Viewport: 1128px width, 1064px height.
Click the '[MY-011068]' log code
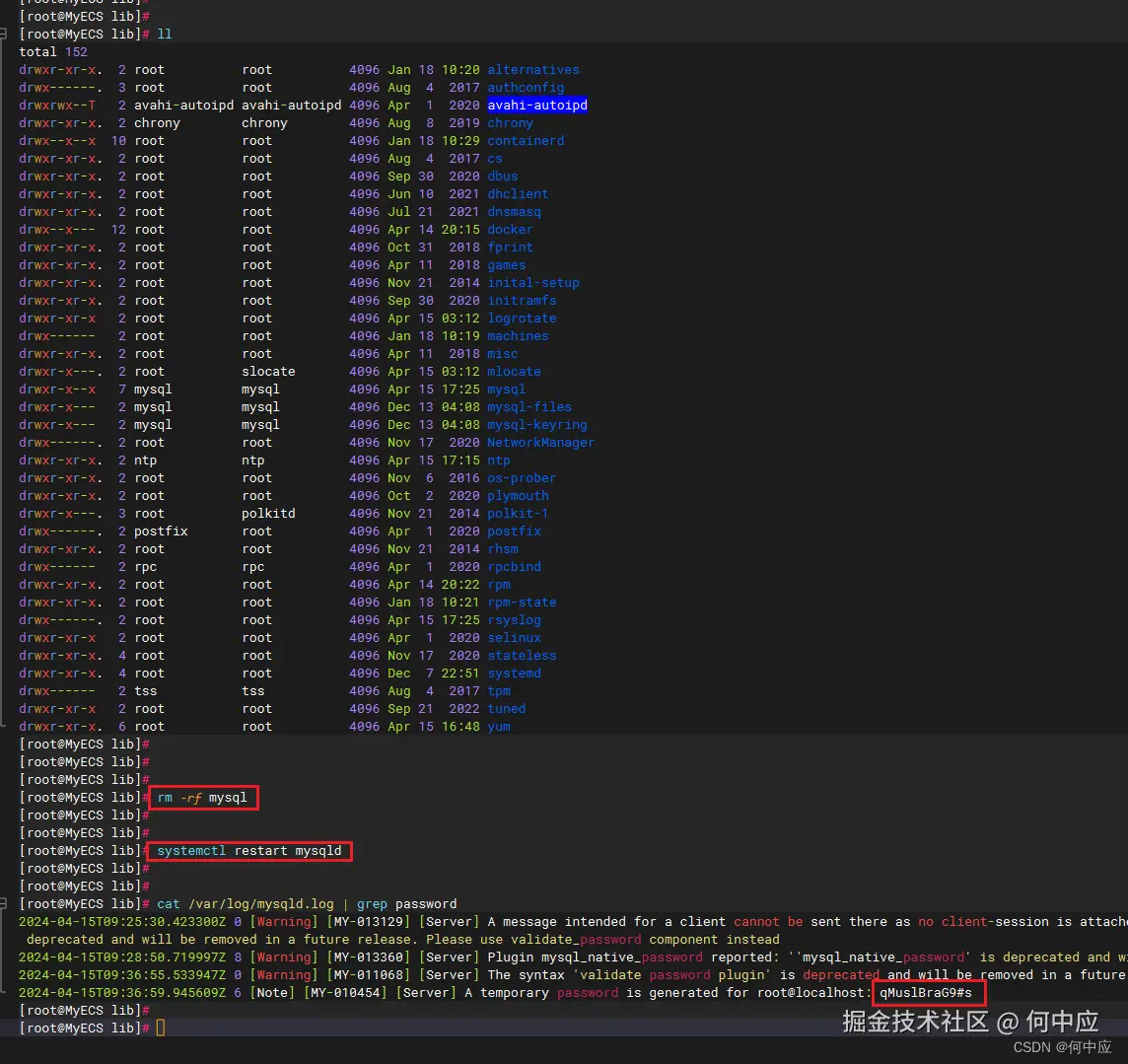369,975
